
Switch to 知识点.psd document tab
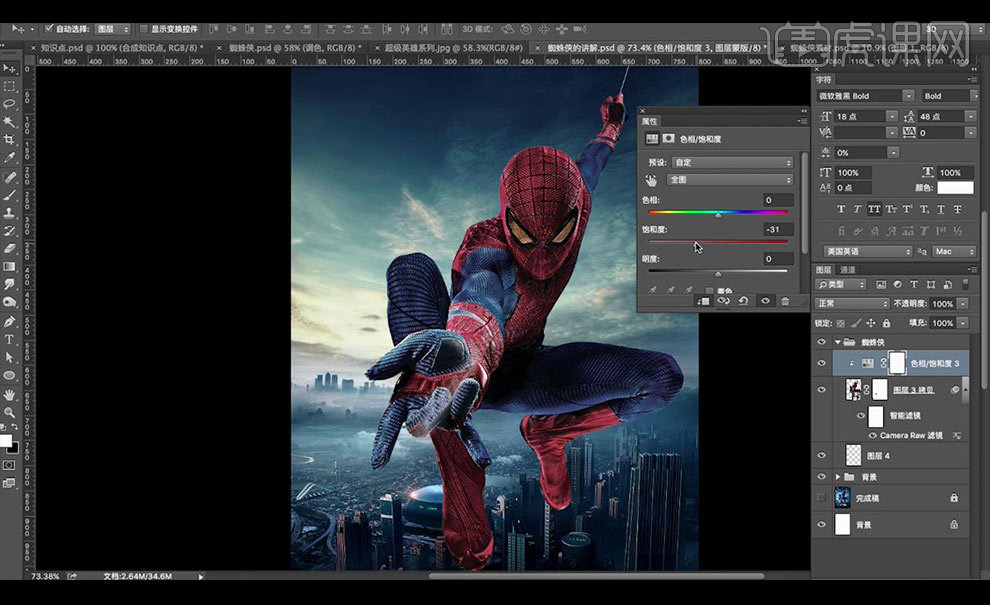tap(122, 48)
